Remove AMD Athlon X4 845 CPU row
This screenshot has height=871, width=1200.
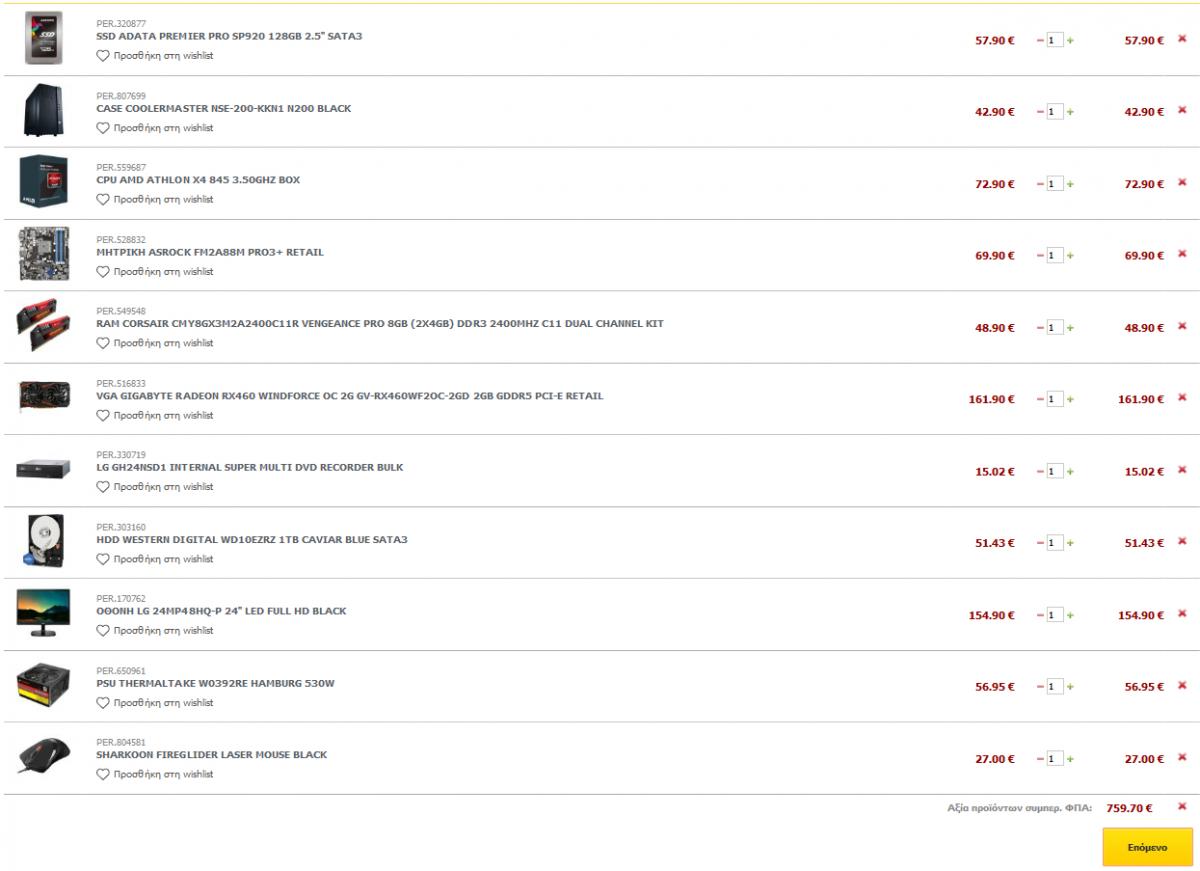[x=1182, y=183]
